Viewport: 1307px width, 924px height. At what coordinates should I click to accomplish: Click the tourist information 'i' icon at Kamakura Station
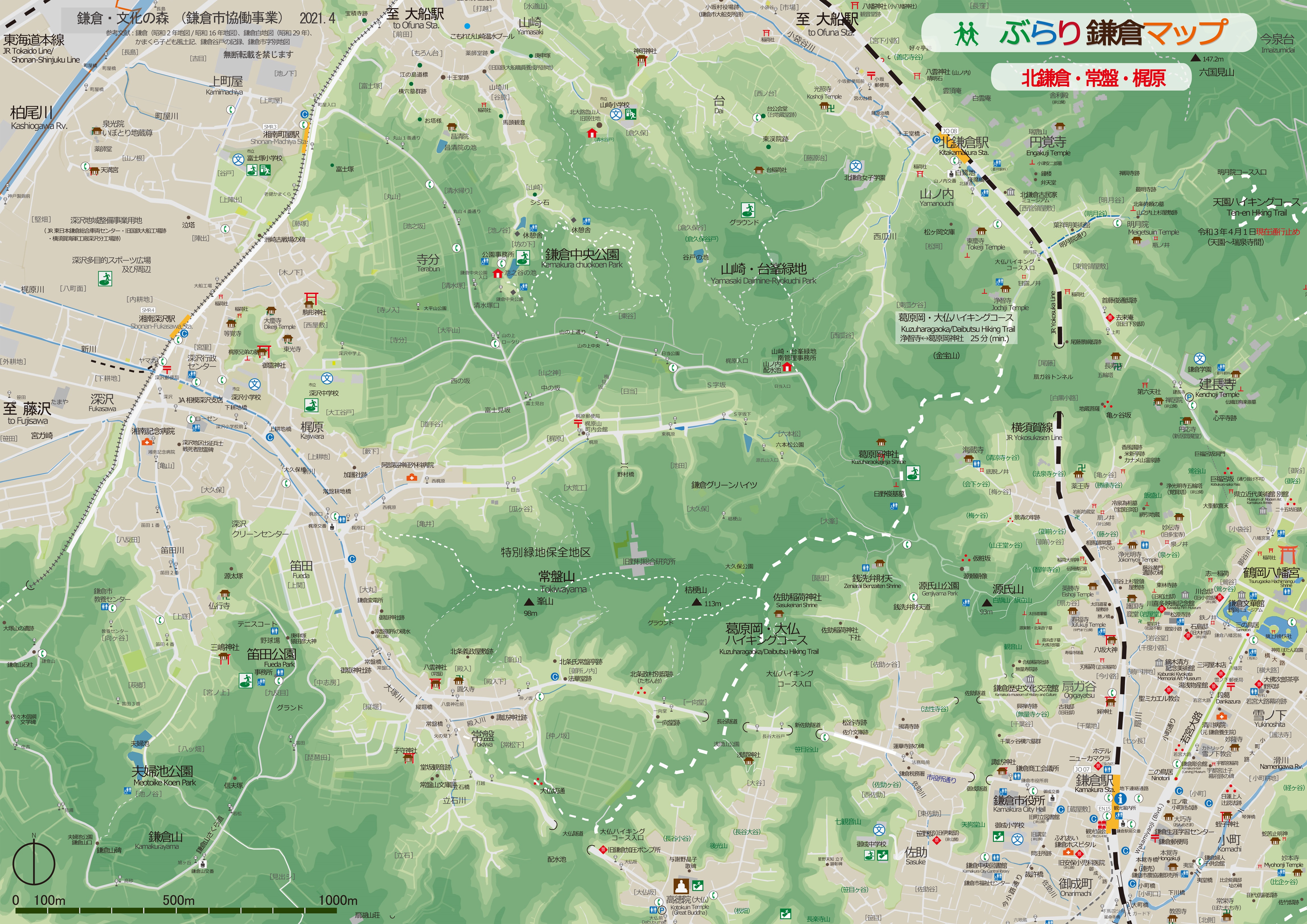pyautogui.click(x=1120, y=799)
